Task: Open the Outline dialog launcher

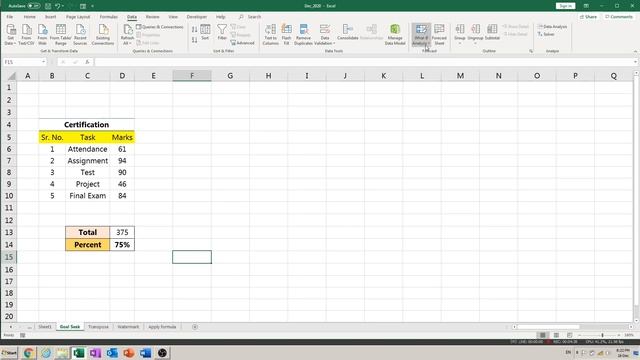Action: point(531,51)
